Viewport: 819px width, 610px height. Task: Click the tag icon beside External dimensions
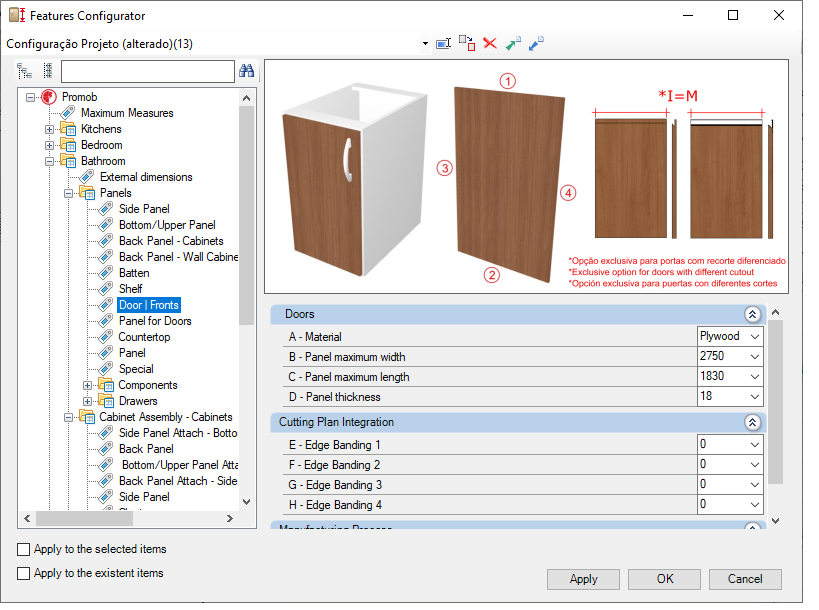click(x=87, y=177)
